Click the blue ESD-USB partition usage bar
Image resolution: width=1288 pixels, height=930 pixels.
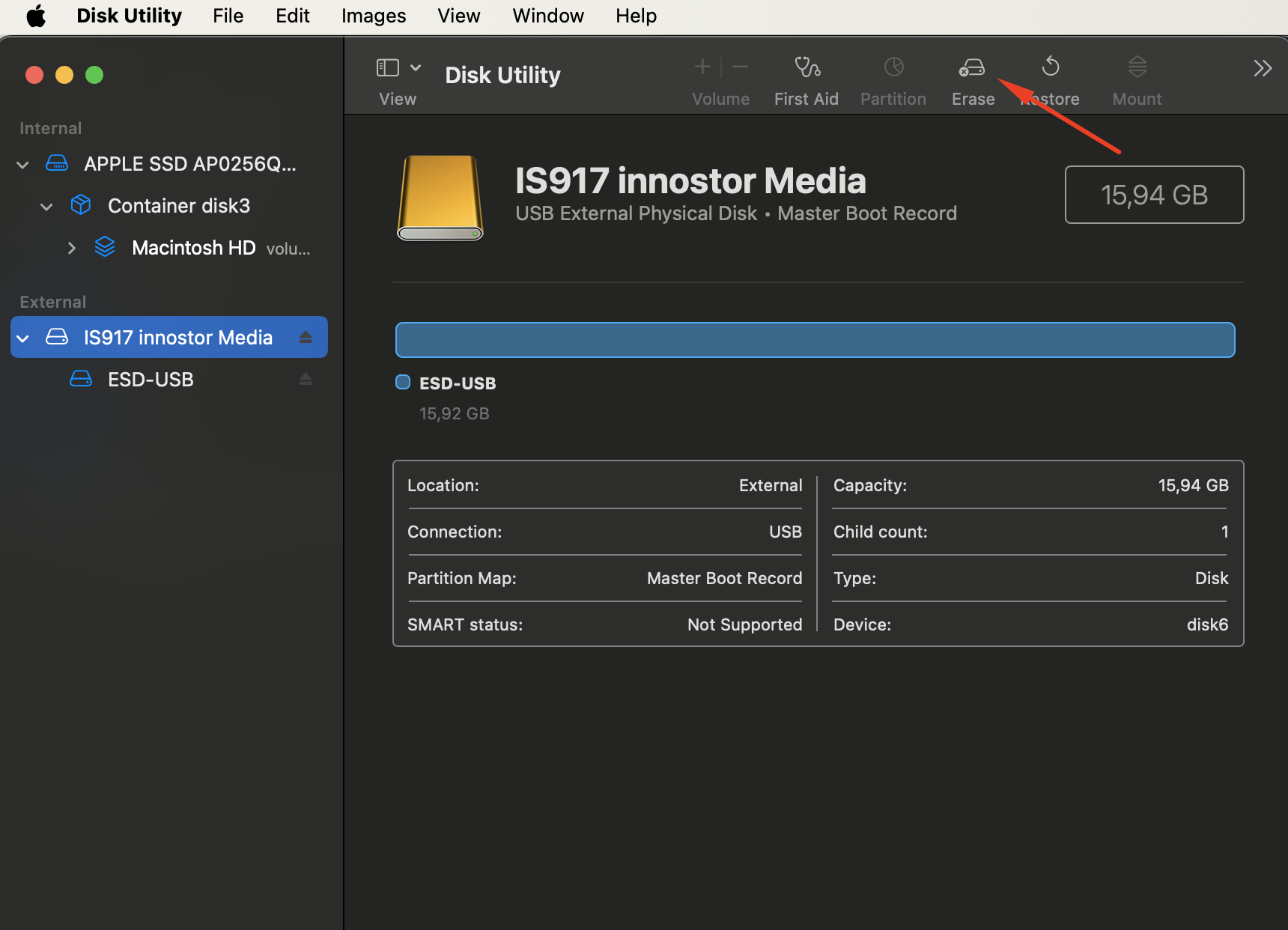coord(815,340)
